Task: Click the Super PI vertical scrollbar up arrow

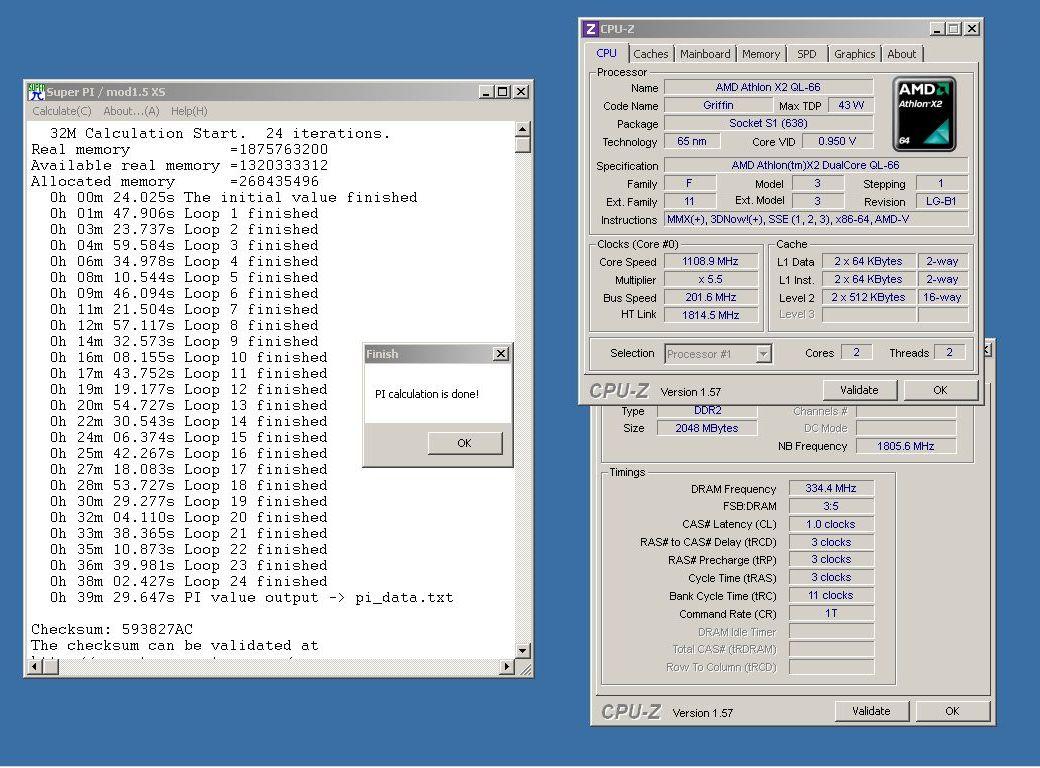Action: pyautogui.click(x=523, y=129)
